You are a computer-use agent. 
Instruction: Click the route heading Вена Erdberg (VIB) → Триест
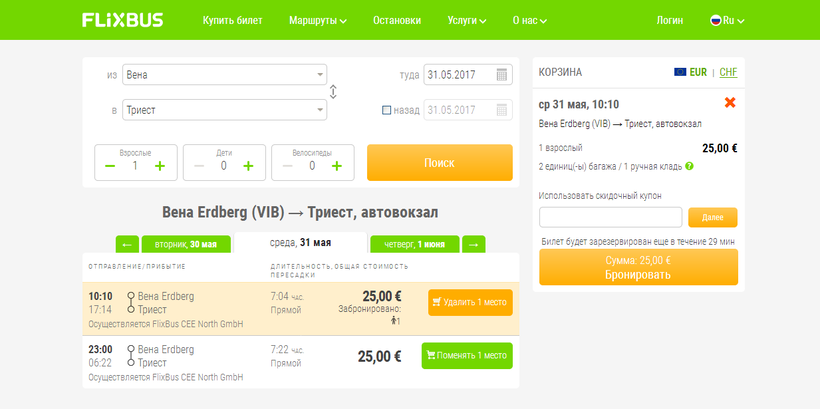click(x=300, y=212)
